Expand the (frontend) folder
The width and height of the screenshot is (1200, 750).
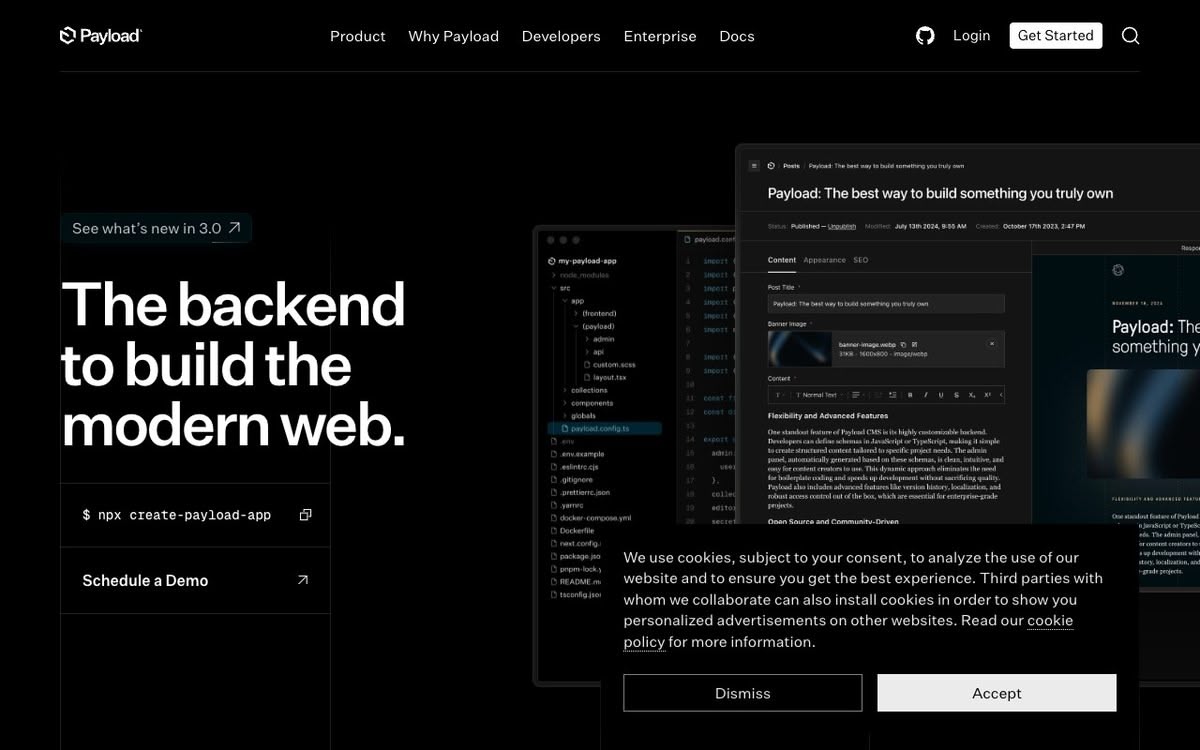596,314
